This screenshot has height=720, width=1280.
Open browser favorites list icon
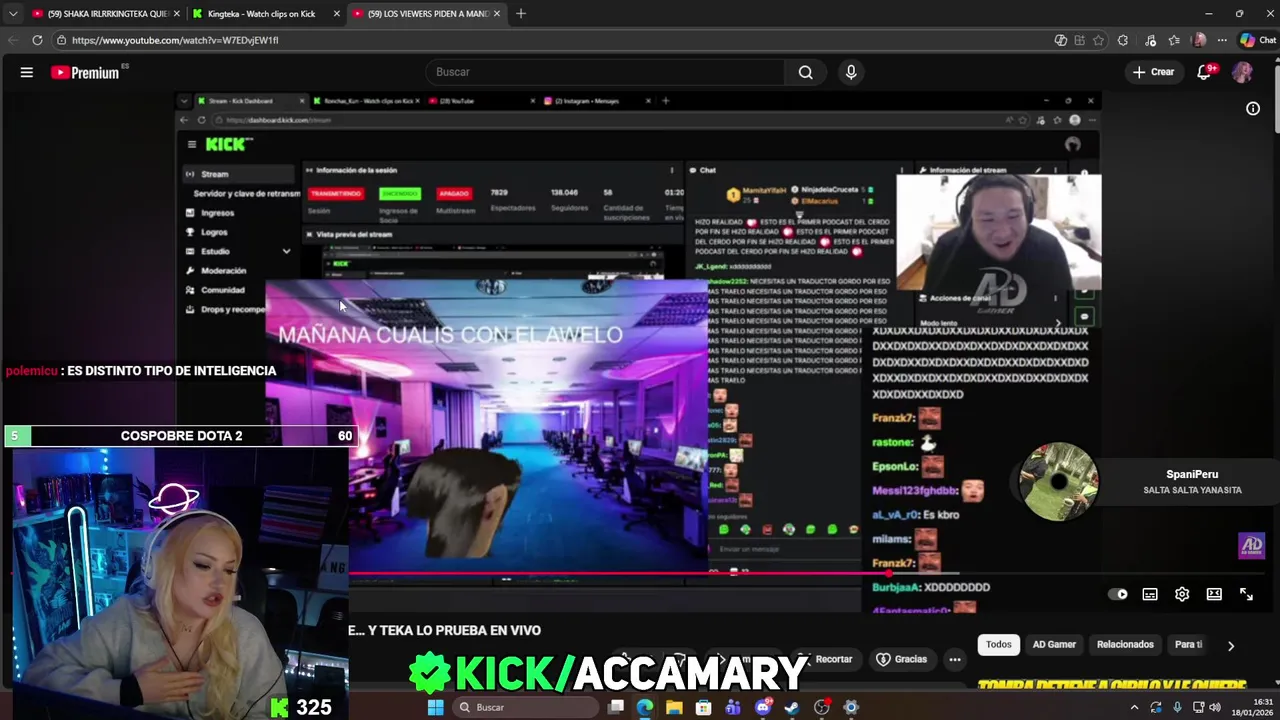1174,40
